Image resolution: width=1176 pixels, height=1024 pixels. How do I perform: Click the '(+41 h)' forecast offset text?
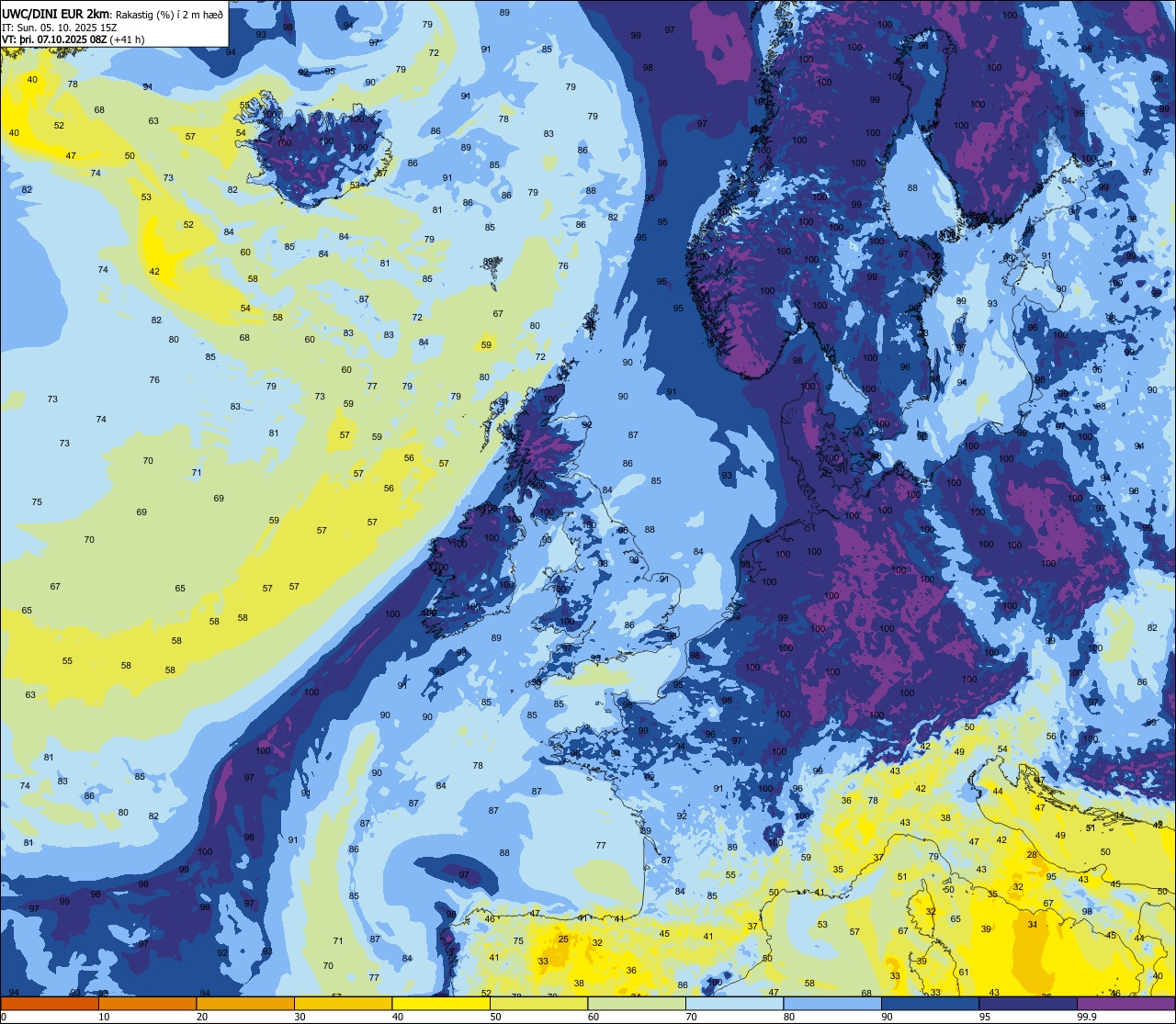tap(127, 39)
